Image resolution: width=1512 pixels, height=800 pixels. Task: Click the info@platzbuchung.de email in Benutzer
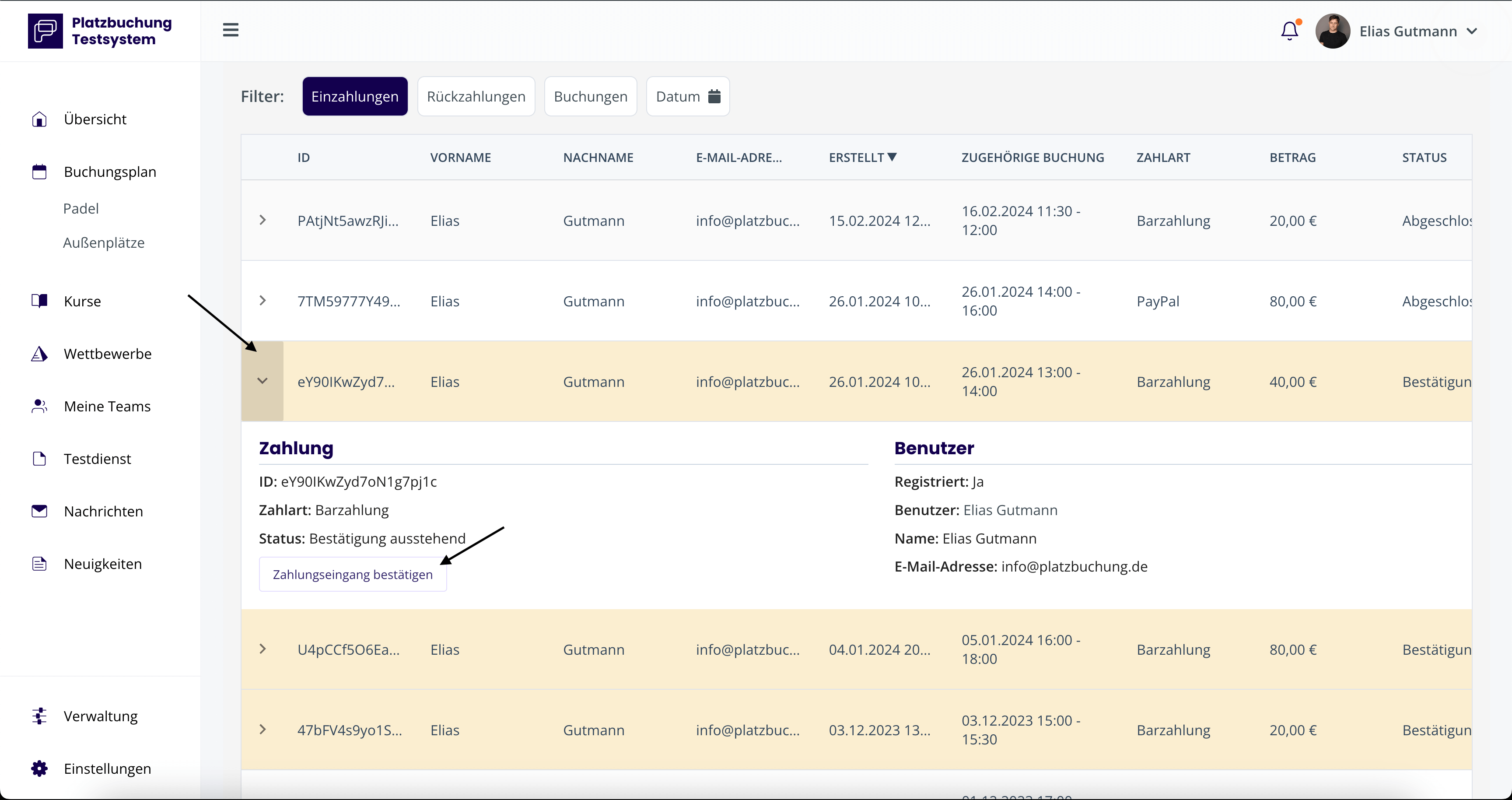pos(1074,566)
